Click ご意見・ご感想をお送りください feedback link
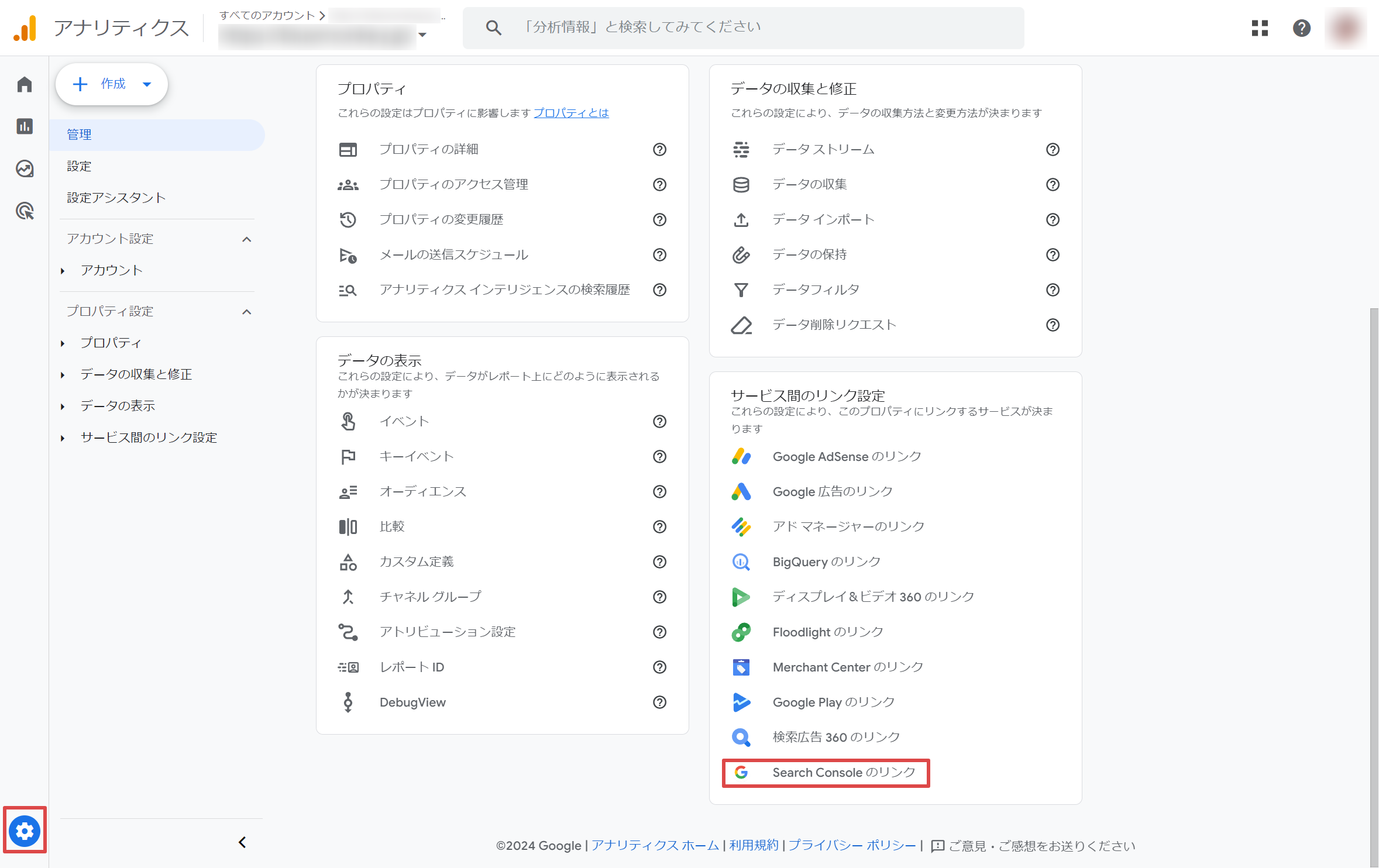 pos(1033,846)
